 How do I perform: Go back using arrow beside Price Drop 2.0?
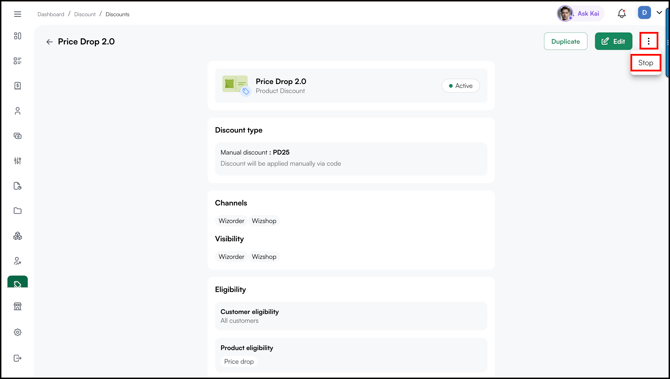pos(50,42)
